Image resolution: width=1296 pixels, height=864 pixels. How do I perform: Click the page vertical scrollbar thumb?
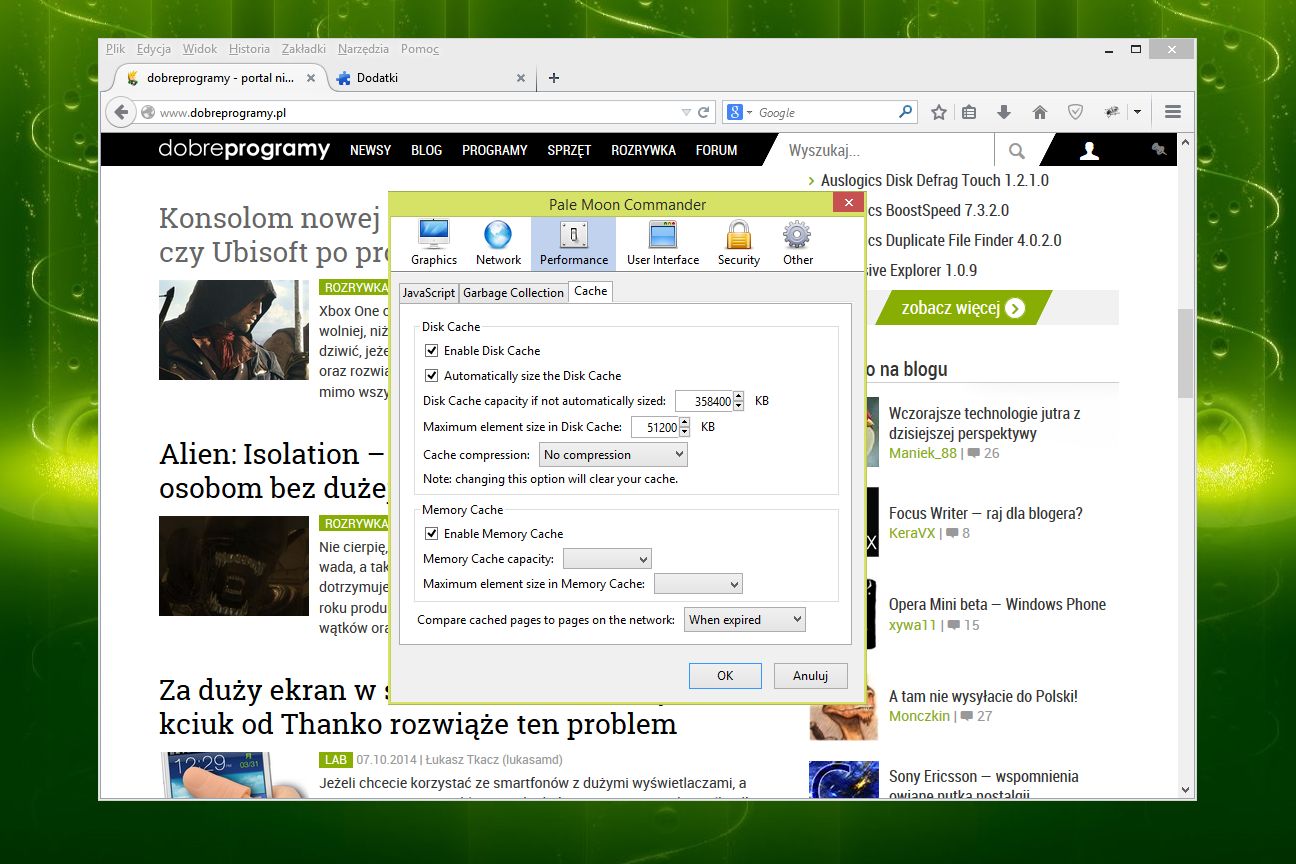1186,353
